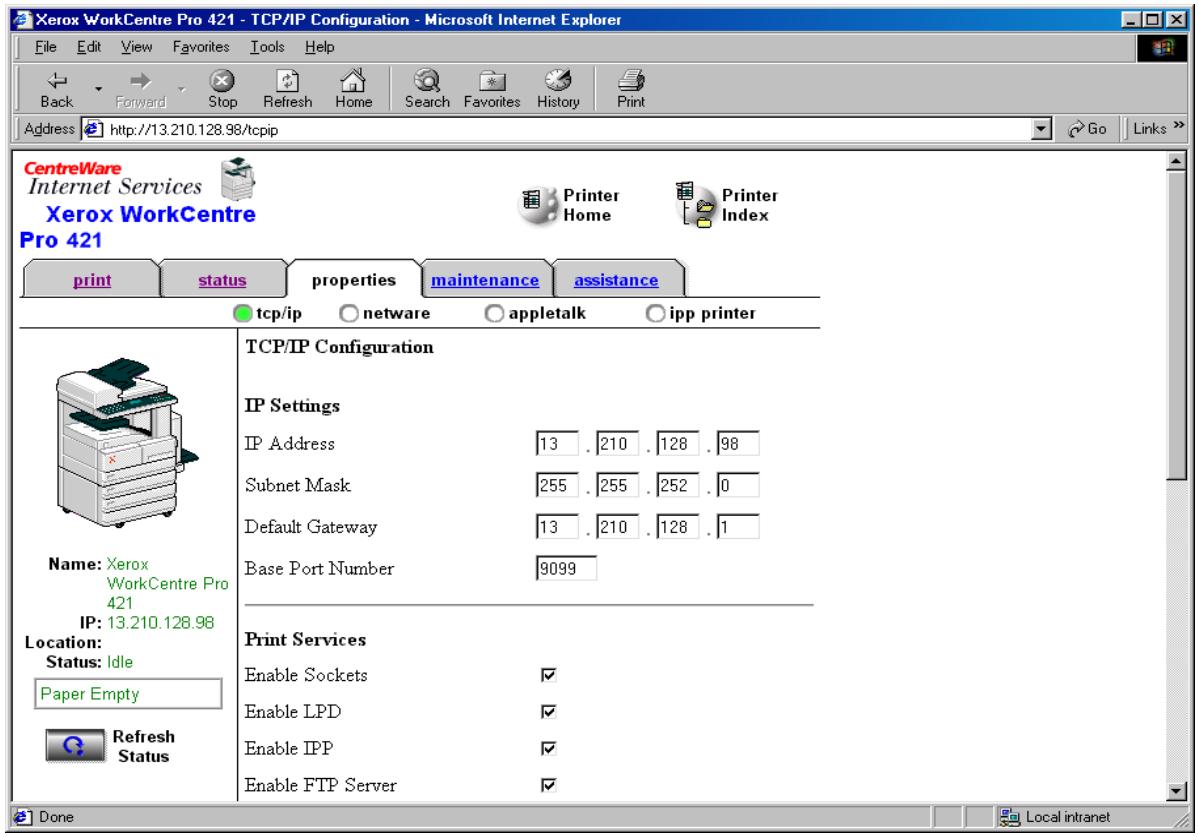Switch to the print tab
The height and width of the screenshot is (837, 1198).
tap(92, 280)
